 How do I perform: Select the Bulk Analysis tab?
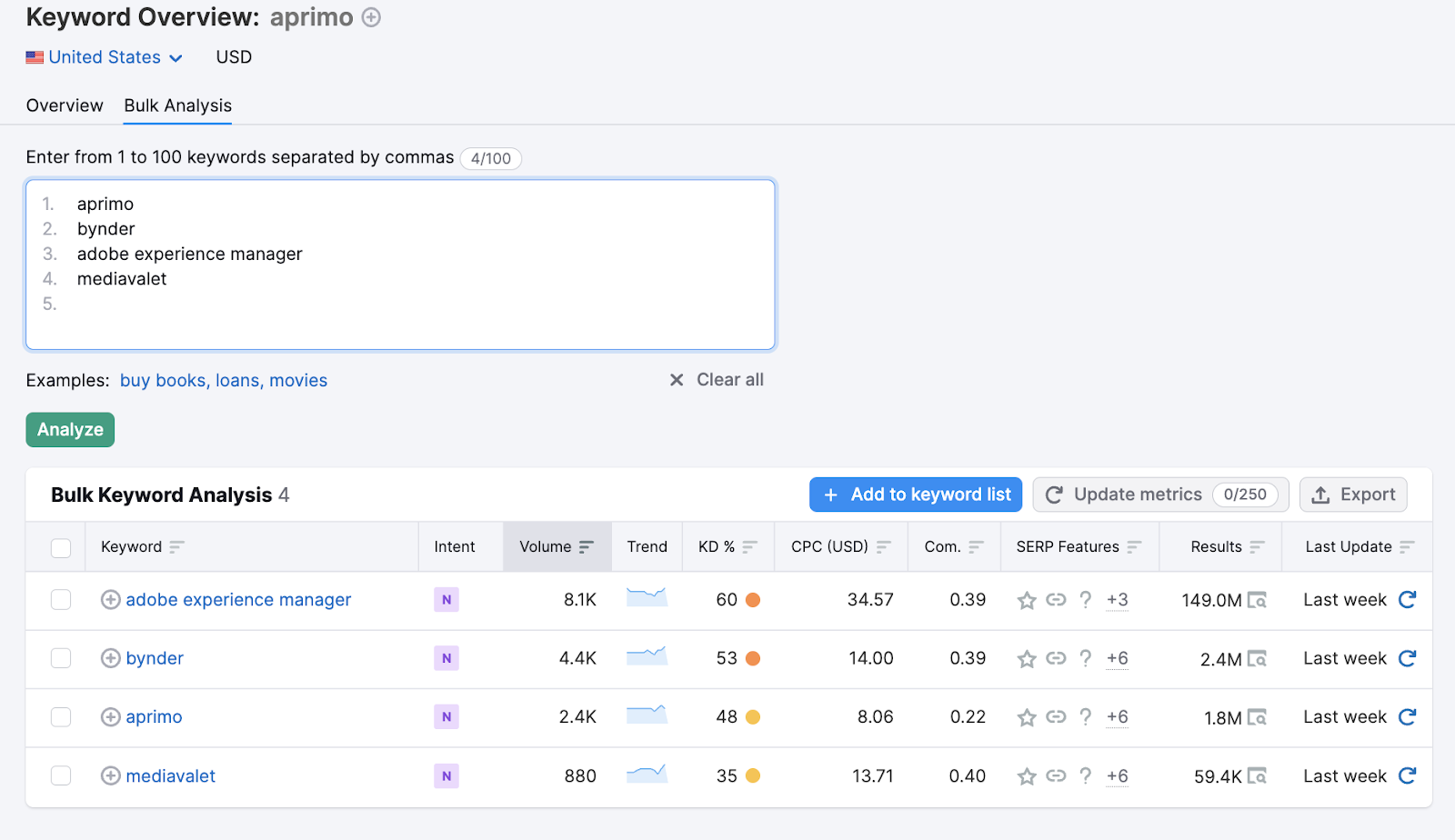(178, 105)
